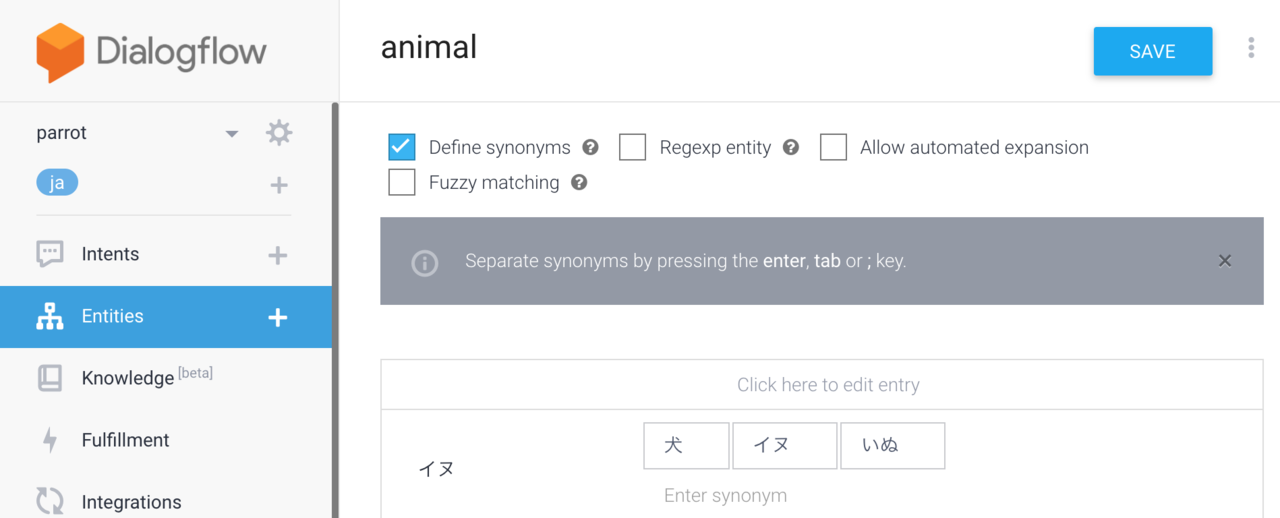Create new entity with plus icon
Screen dimensions: 1280x518
click(x=278, y=317)
